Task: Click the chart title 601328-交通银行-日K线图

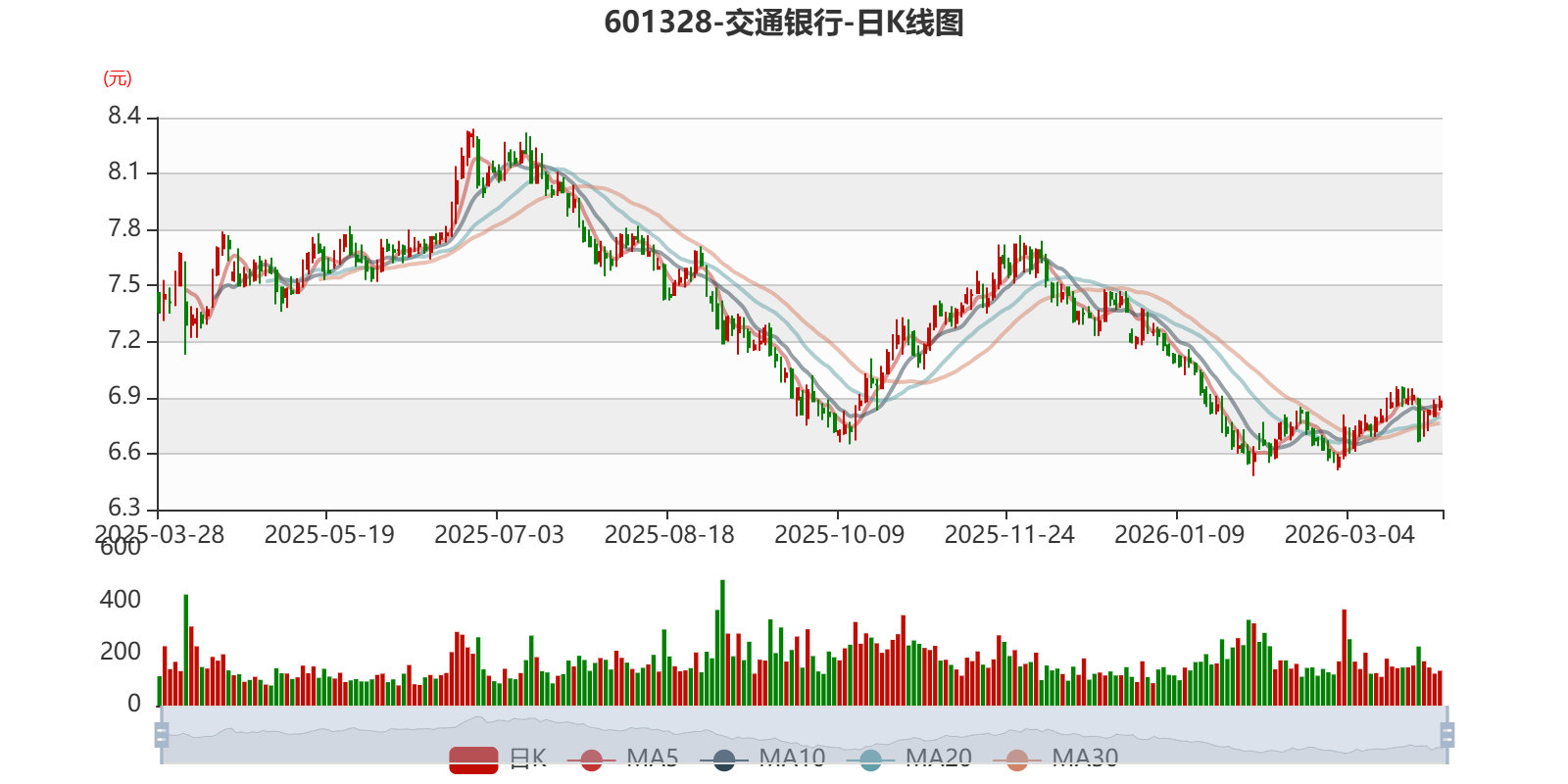Action: pos(784,23)
